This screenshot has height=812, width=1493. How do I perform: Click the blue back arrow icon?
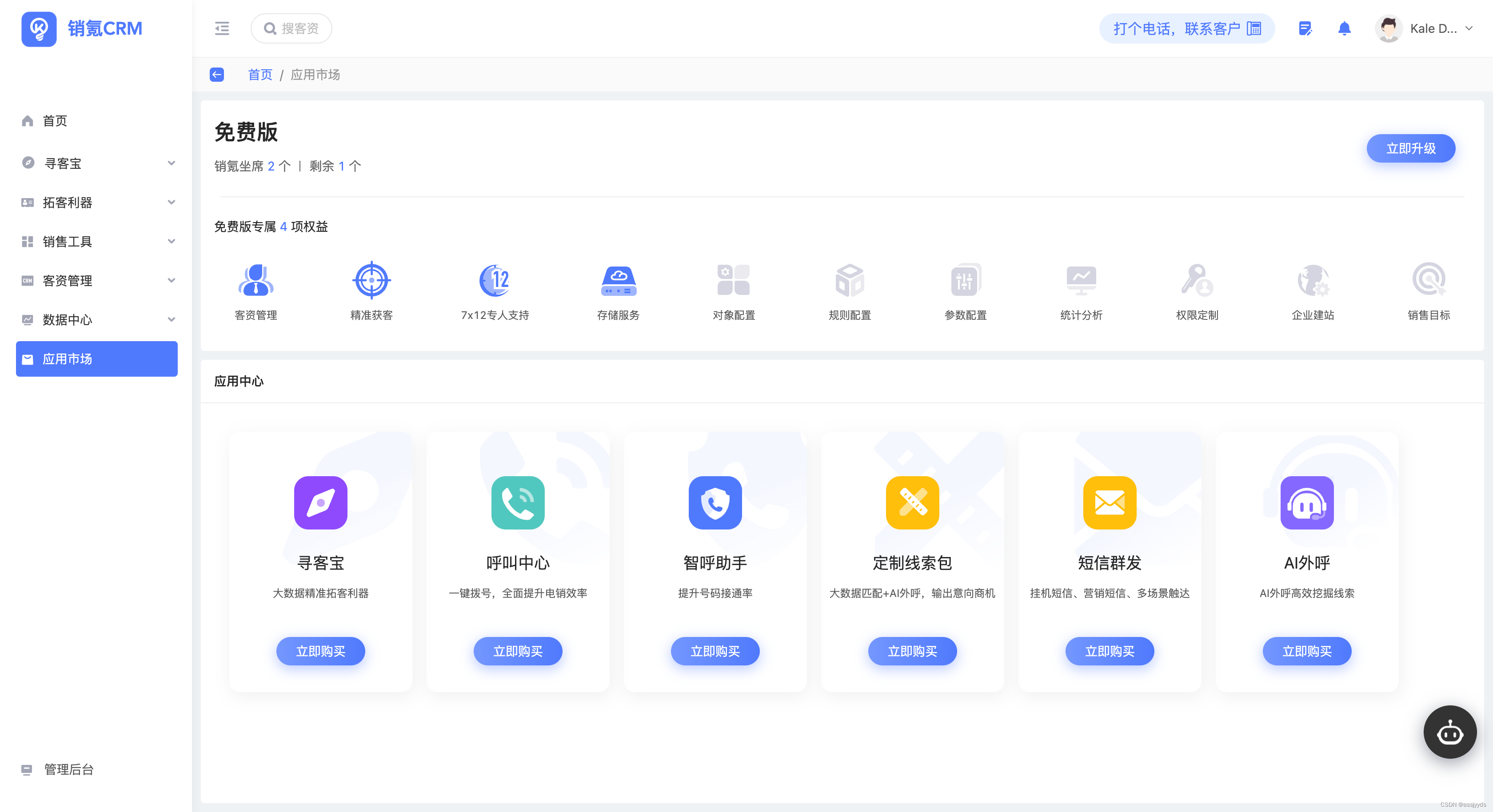point(217,75)
